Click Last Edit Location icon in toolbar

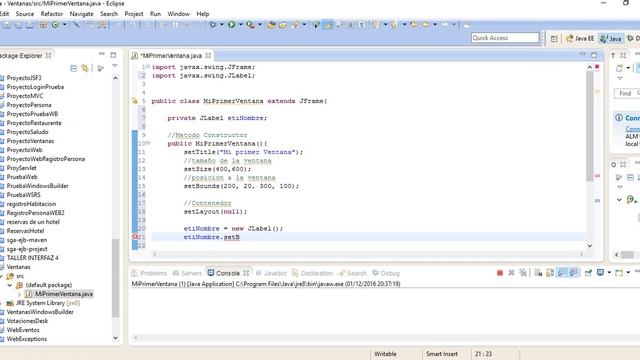coord(414,25)
